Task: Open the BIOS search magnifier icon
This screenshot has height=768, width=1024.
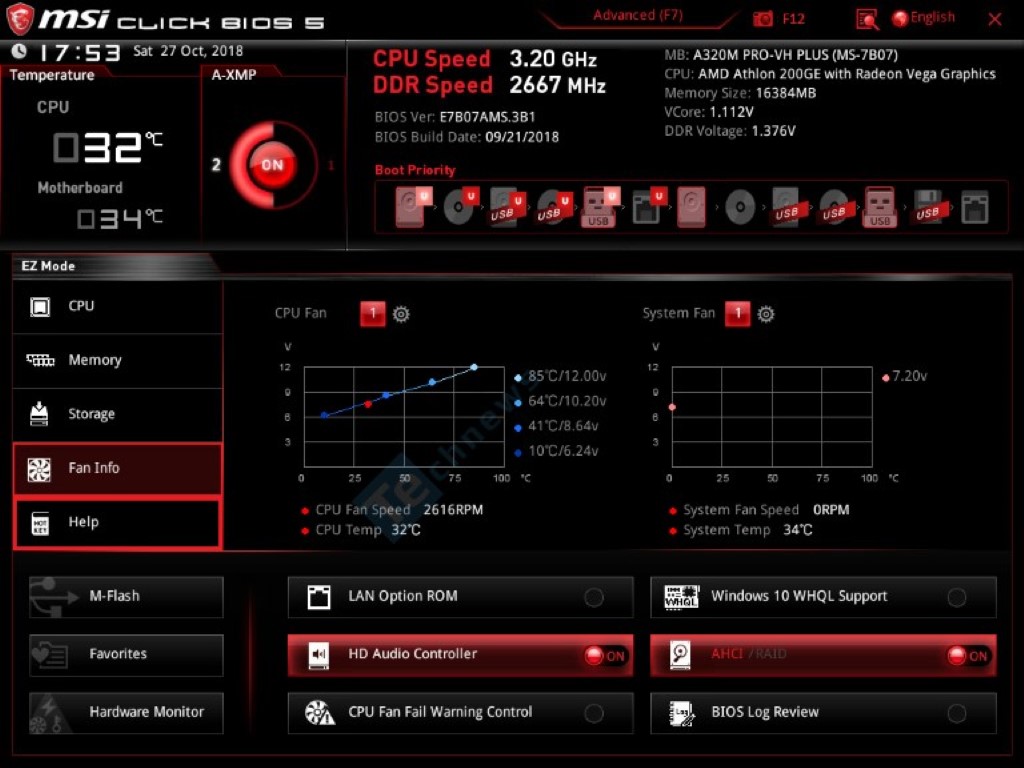Action: click(x=867, y=19)
